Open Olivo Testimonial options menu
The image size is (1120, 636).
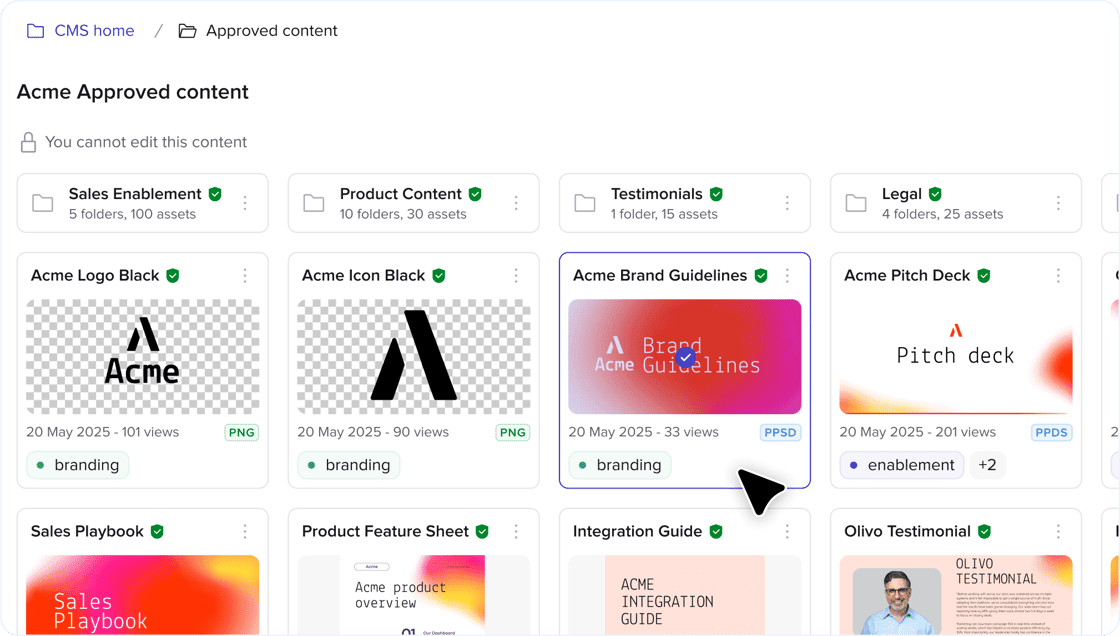pyautogui.click(x=1059, y=531)
